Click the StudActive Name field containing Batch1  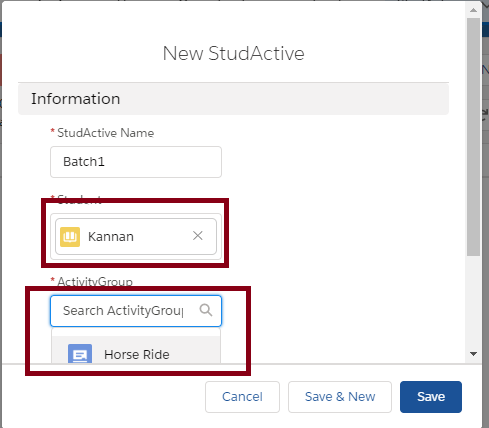click(x=136, y=162)
